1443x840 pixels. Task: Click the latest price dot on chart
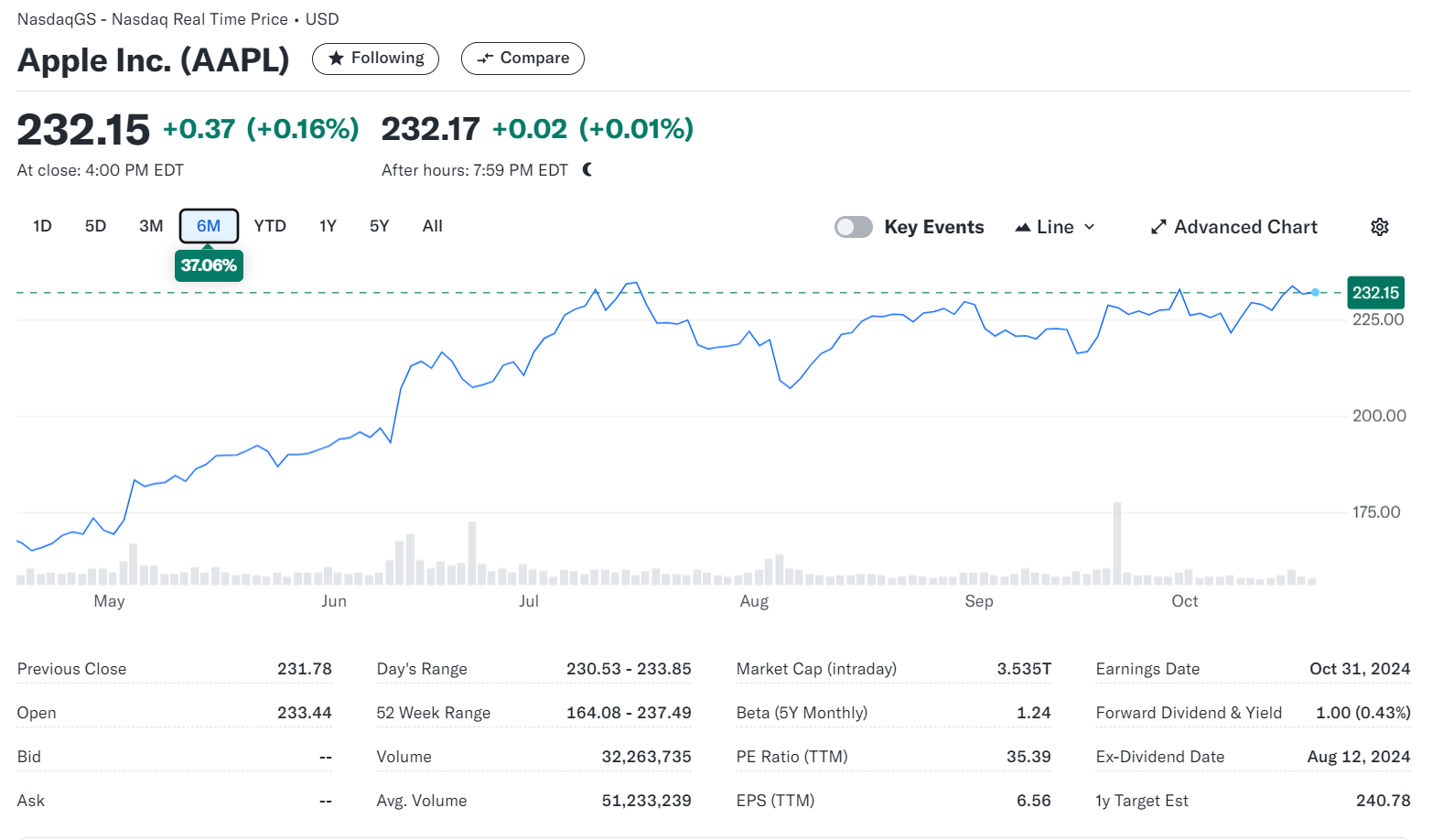1315,292
